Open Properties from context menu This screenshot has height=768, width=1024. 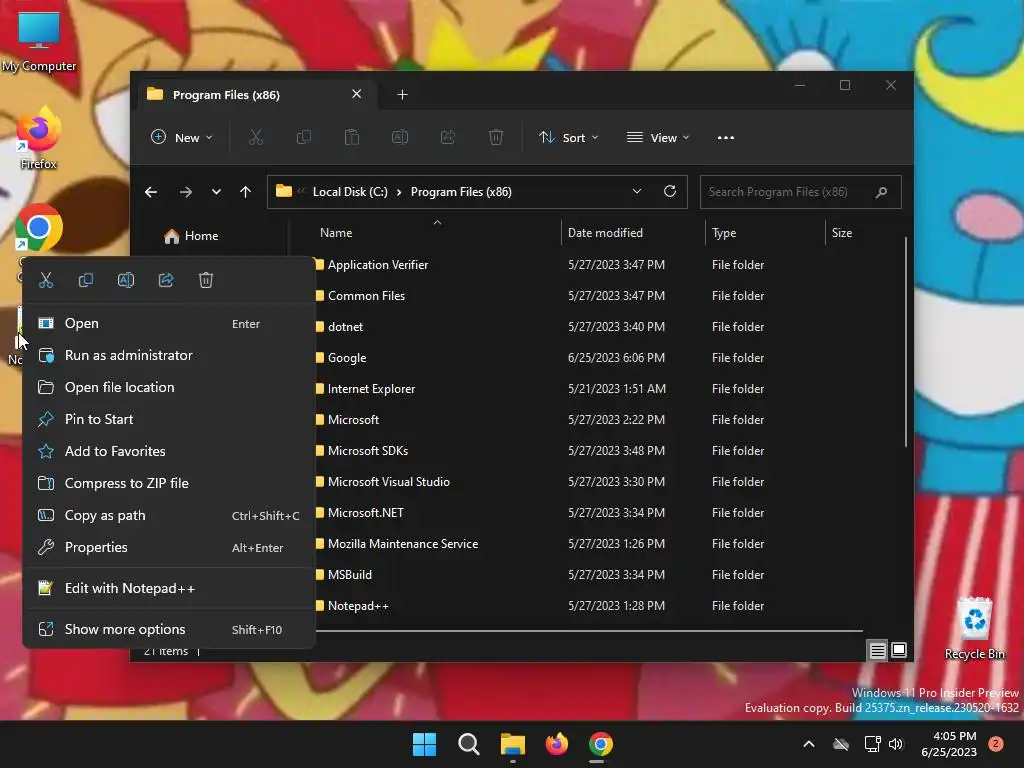pyautogui.click(x=168, y=547)
